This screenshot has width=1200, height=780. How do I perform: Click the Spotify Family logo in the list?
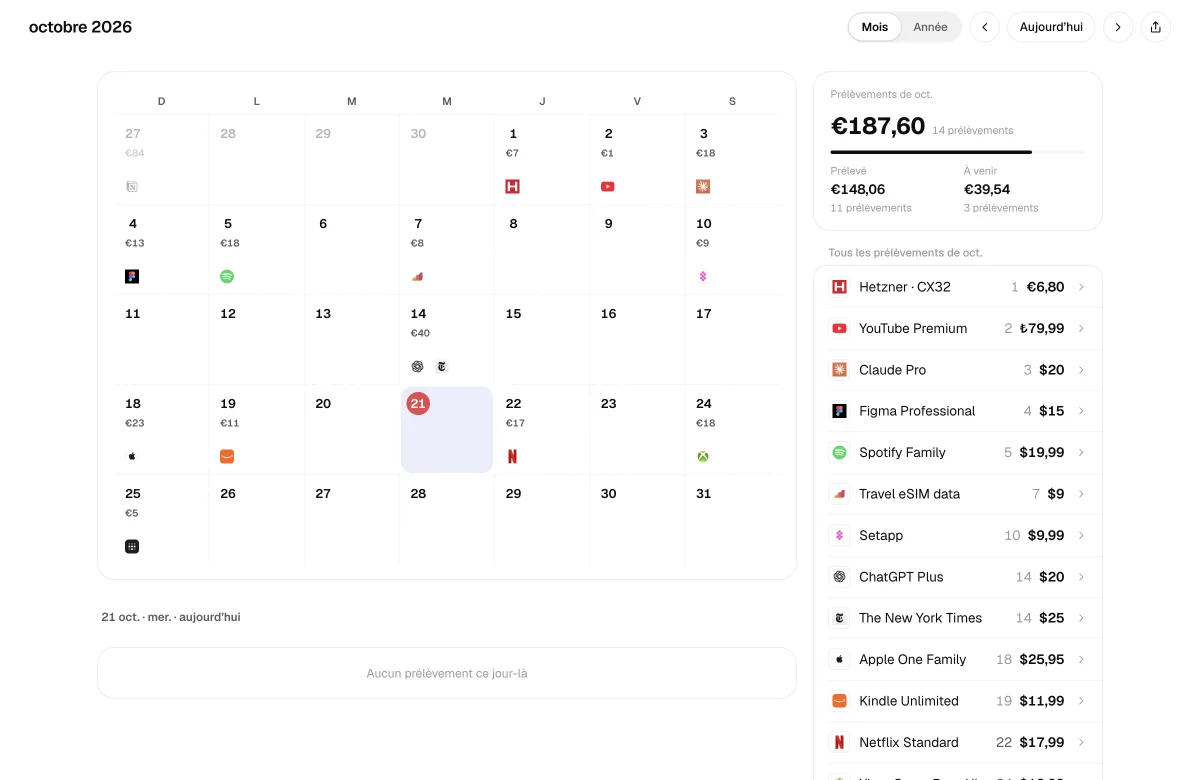pos(840,452)
